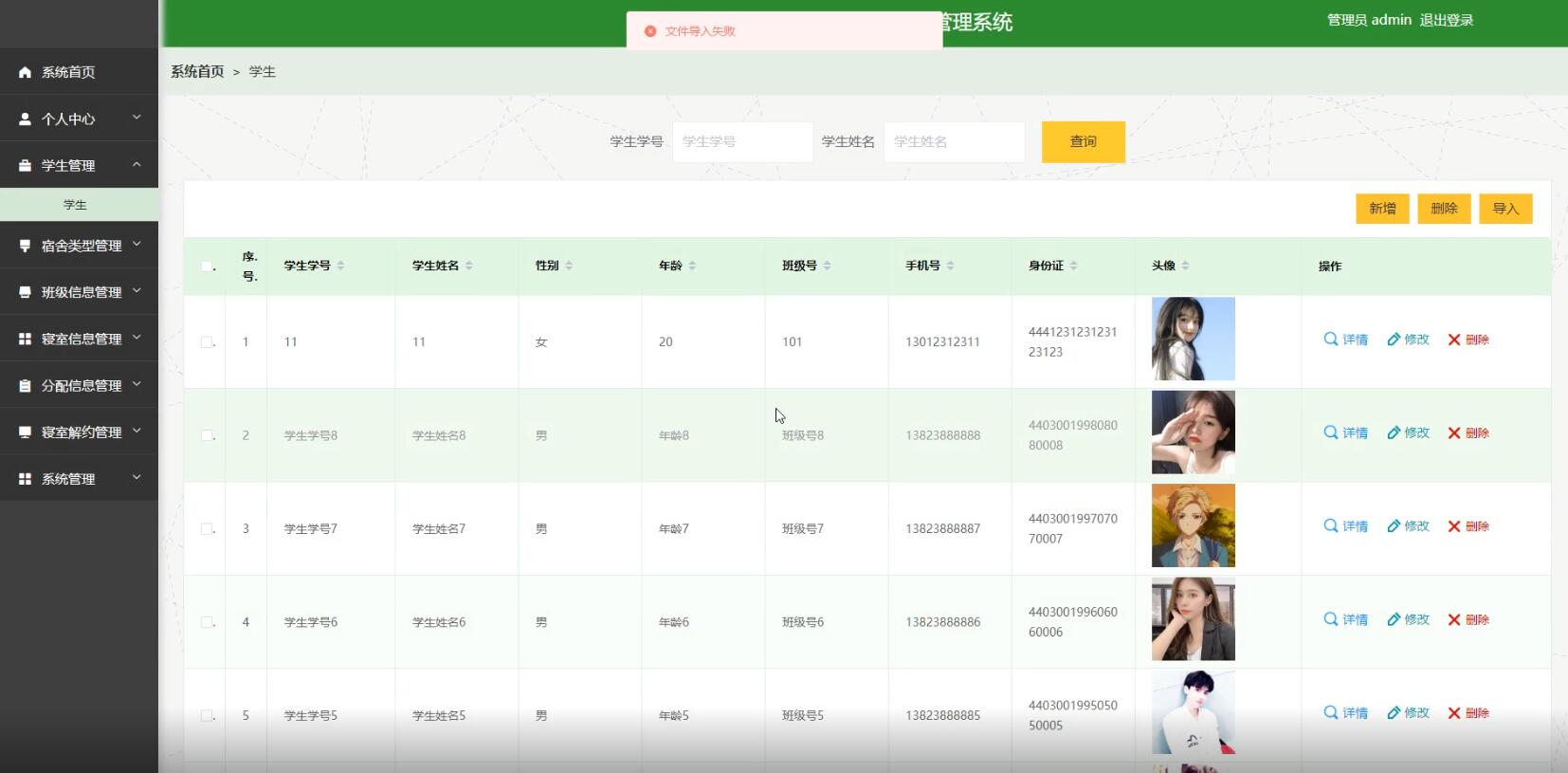Check the checkbox for row 学生学号8
The width and height of the screenshot is (1568, 773).
(x=207, y=435)
